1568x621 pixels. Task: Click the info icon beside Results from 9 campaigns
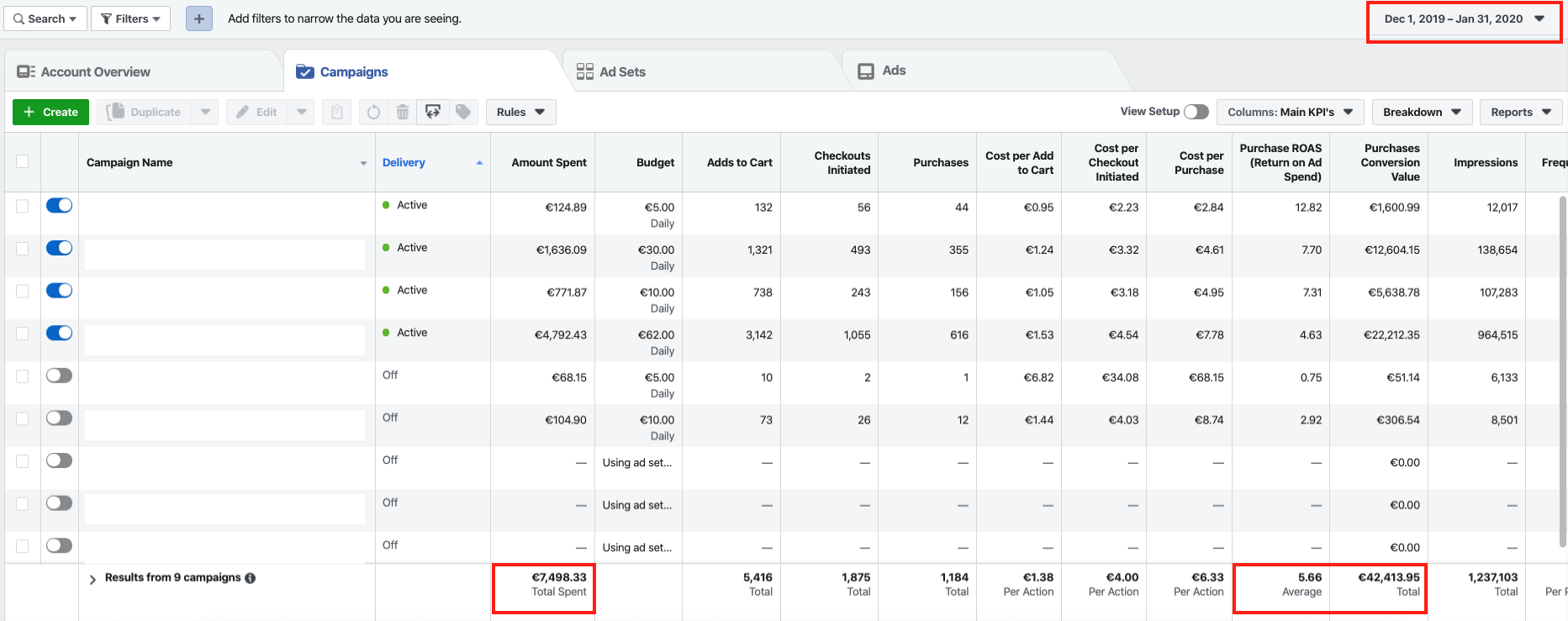point(251,578)
